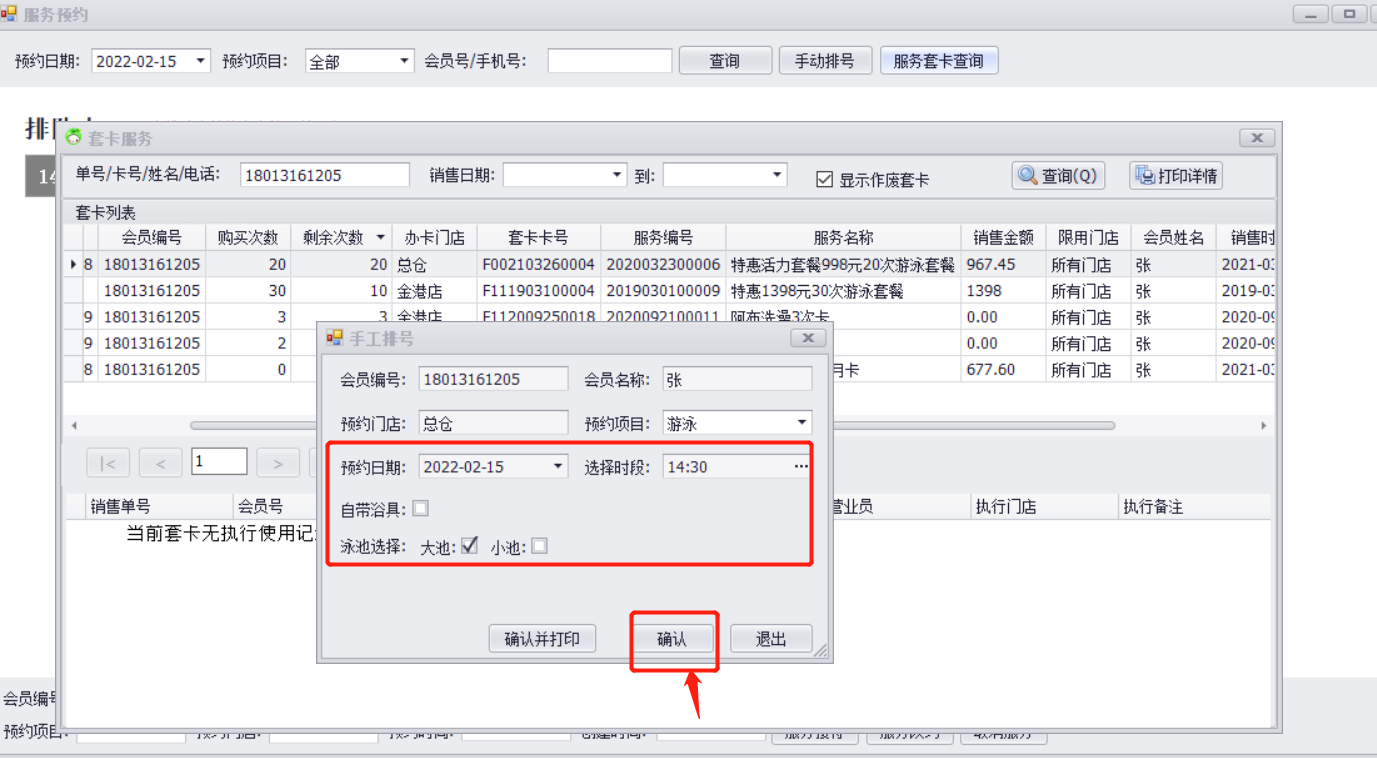Click the 单号/卡号/姓名/电话 search field
Screen dimensions: 1377x758
coord(325,175)
